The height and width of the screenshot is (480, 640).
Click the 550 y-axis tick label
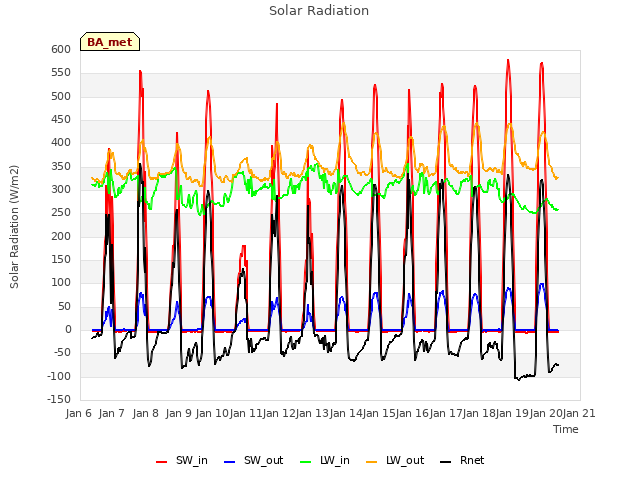coord(61,73)
